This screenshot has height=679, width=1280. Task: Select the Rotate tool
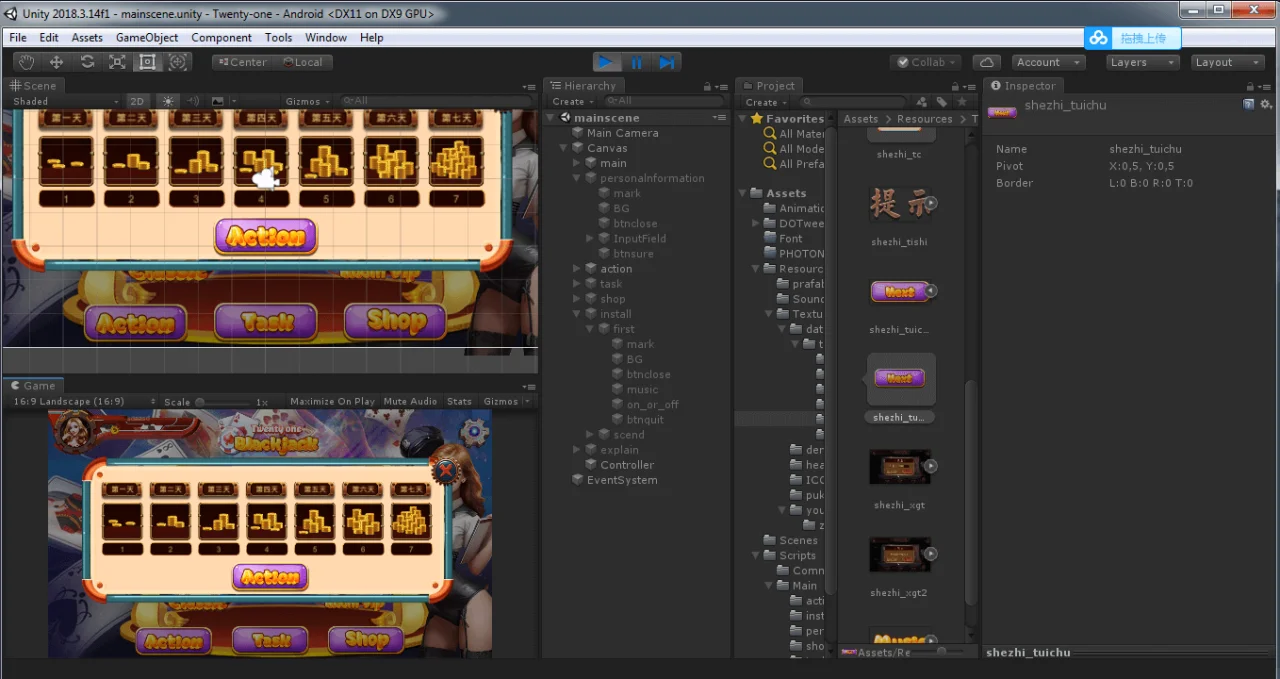click(x=87, y=62)
